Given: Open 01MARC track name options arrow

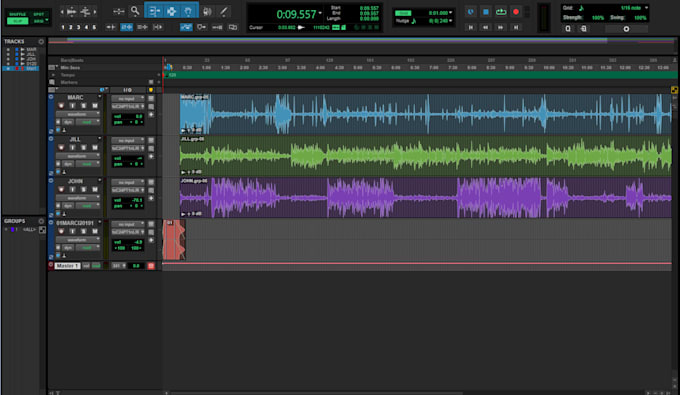Looking at the screenshot, I should (x=100, y=223).
